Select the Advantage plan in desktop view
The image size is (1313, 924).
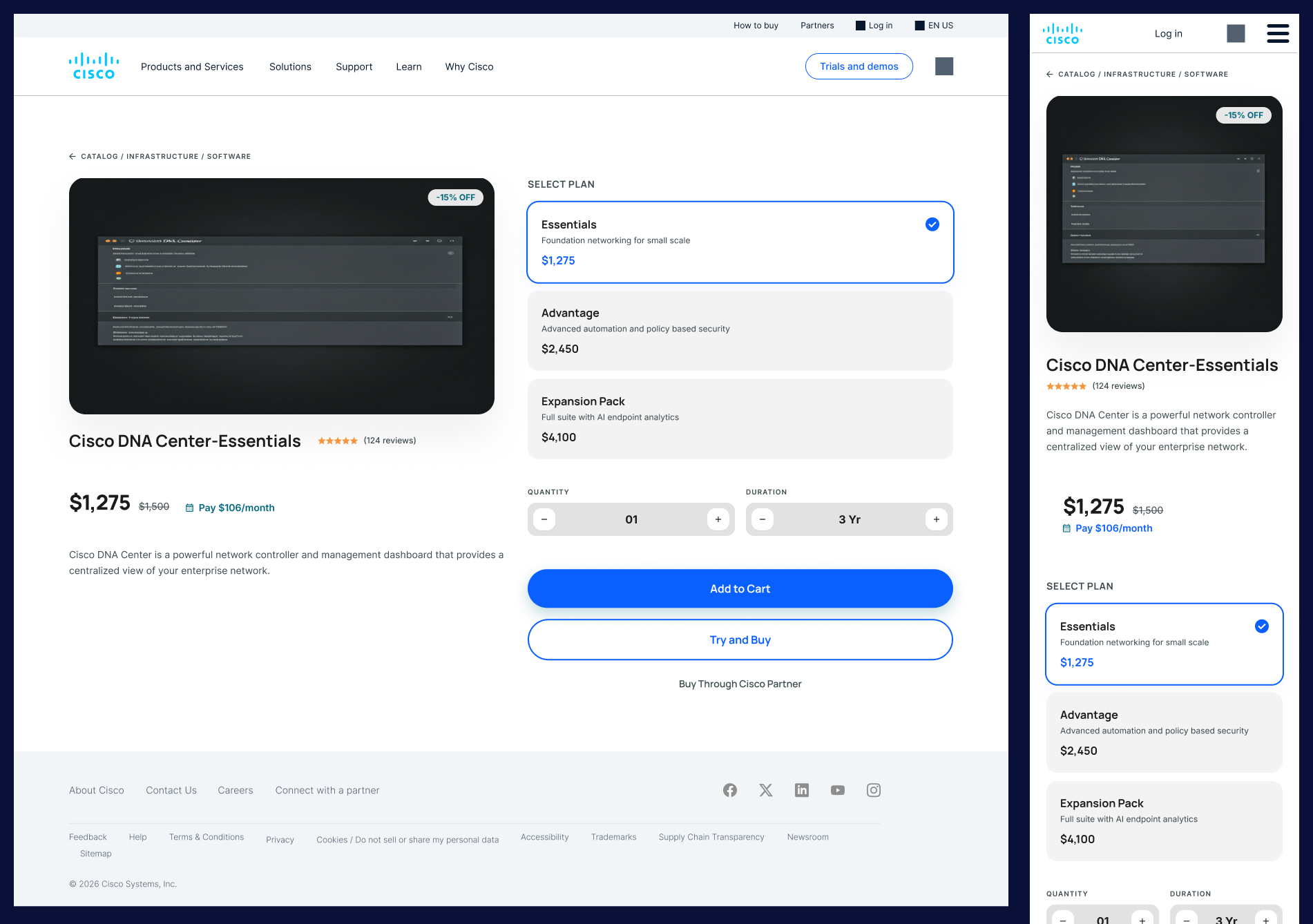click(x=740, y=331)
